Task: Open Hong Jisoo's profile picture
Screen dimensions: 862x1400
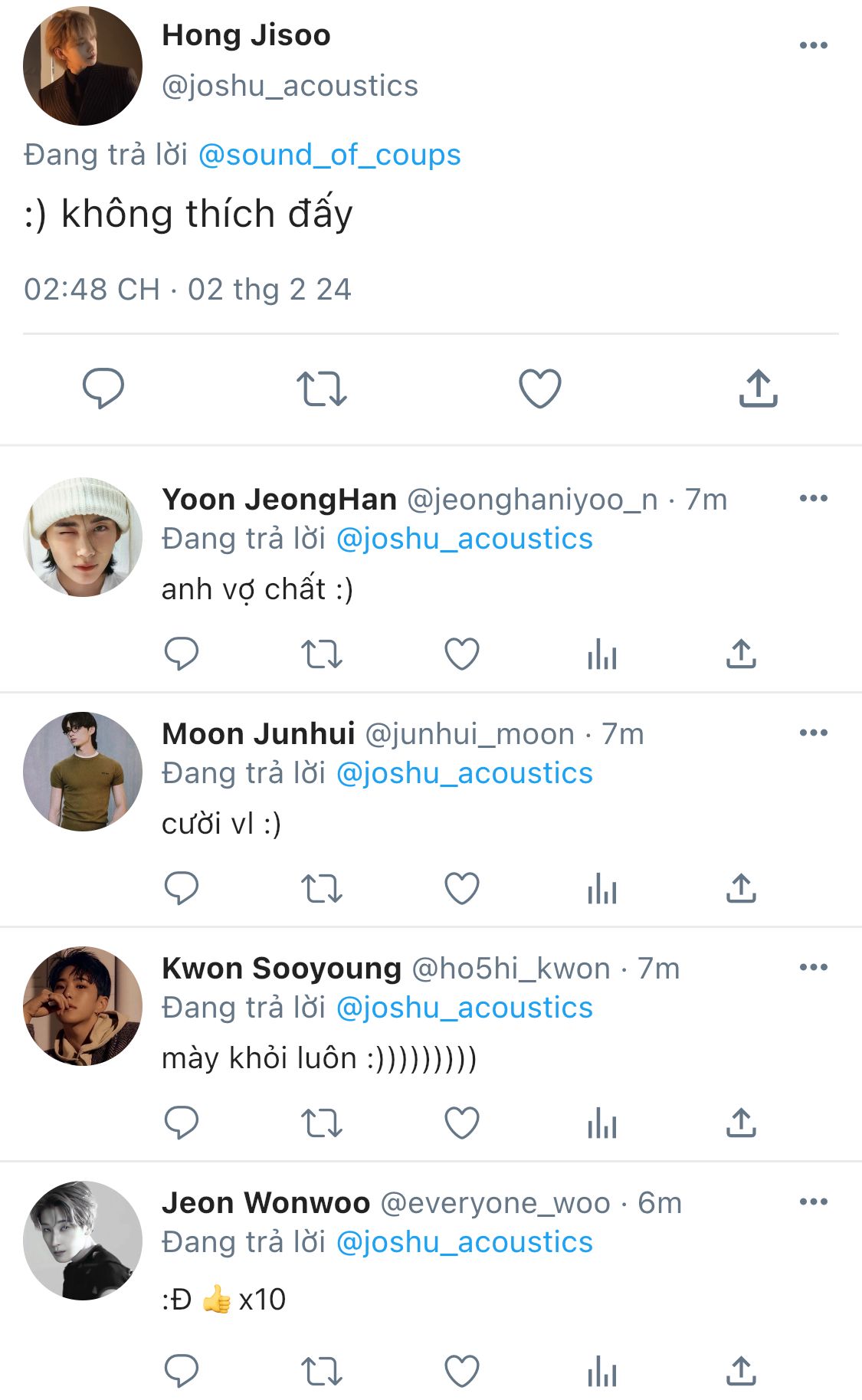Action: (83, 66)
